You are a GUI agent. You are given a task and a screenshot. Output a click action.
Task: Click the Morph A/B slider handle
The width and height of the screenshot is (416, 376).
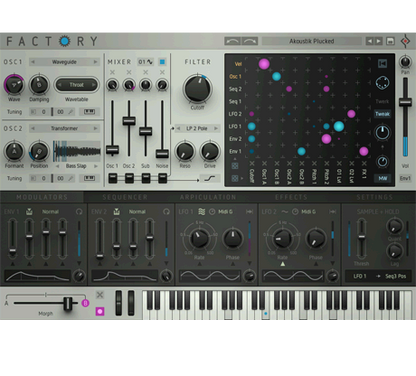click(68, 303)
